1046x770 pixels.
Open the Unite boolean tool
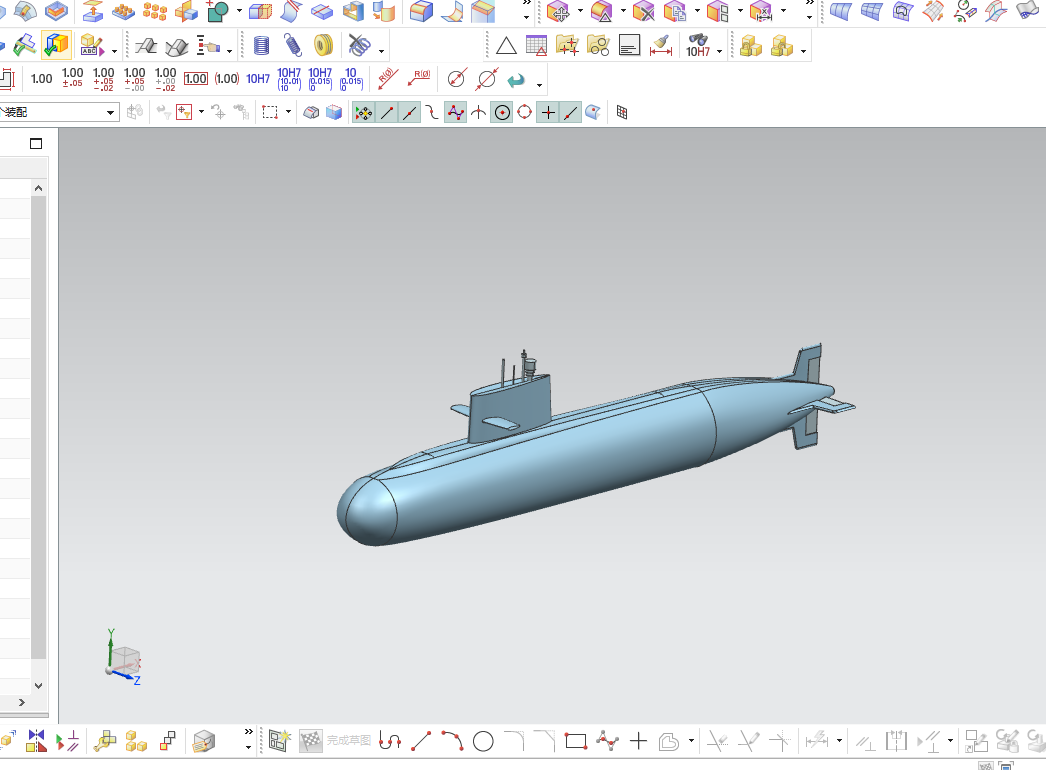tap(217, 11)
